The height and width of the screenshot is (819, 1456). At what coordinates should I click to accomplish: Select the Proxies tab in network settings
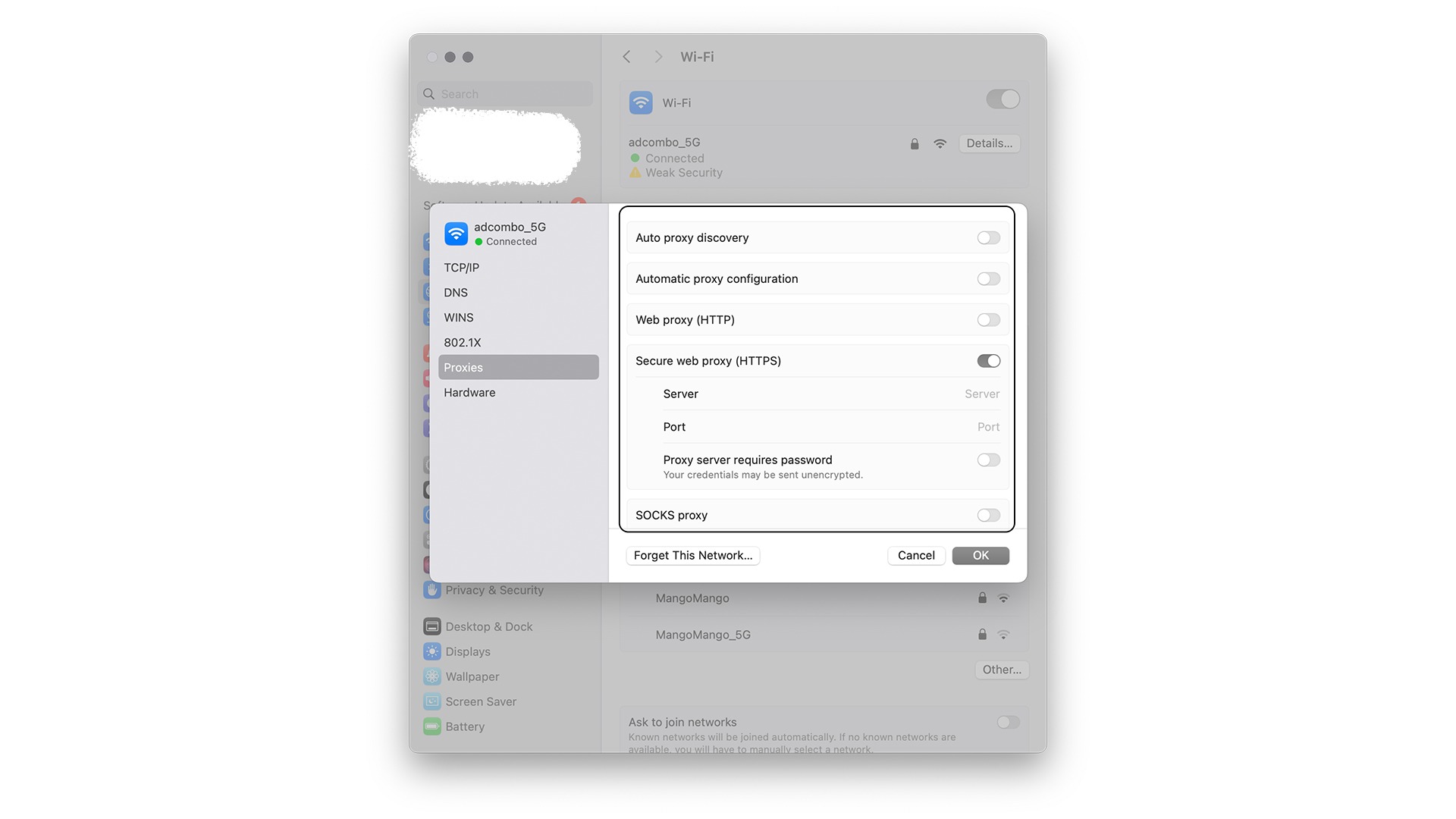[x=514, y=367]
